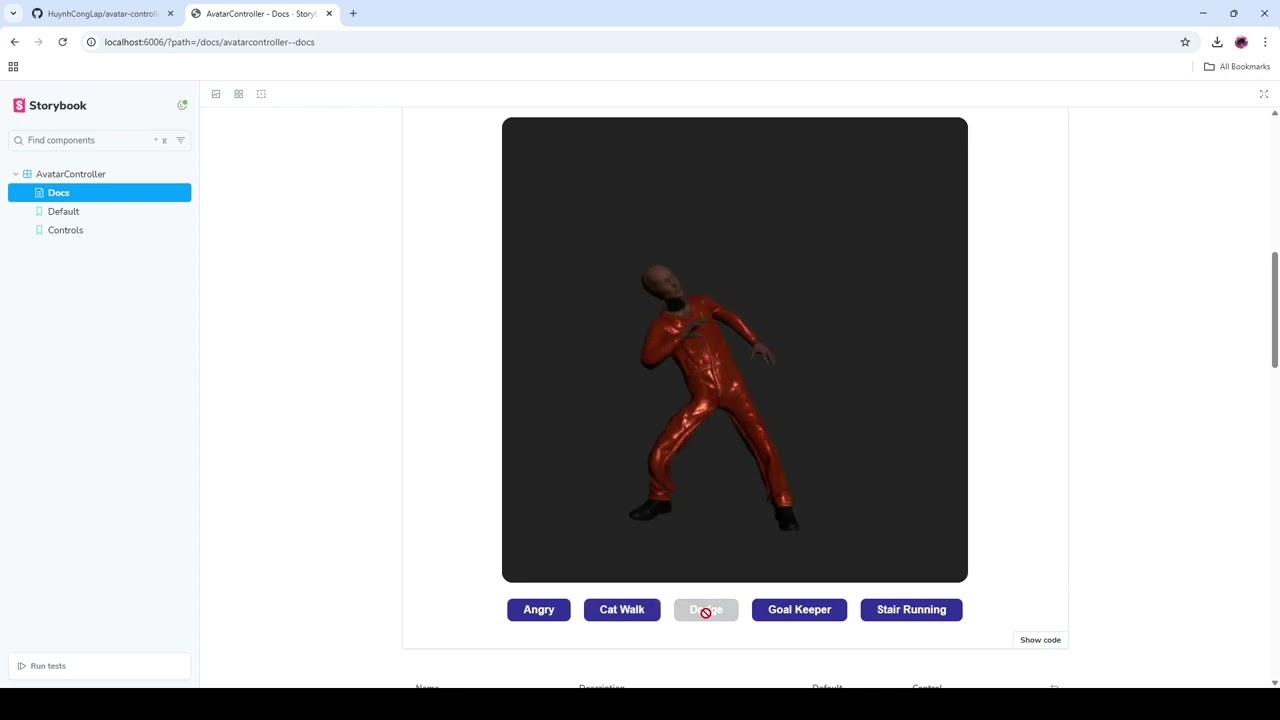
Task: Open the Chrome three-dot menu
Action: click(1265, 42)
